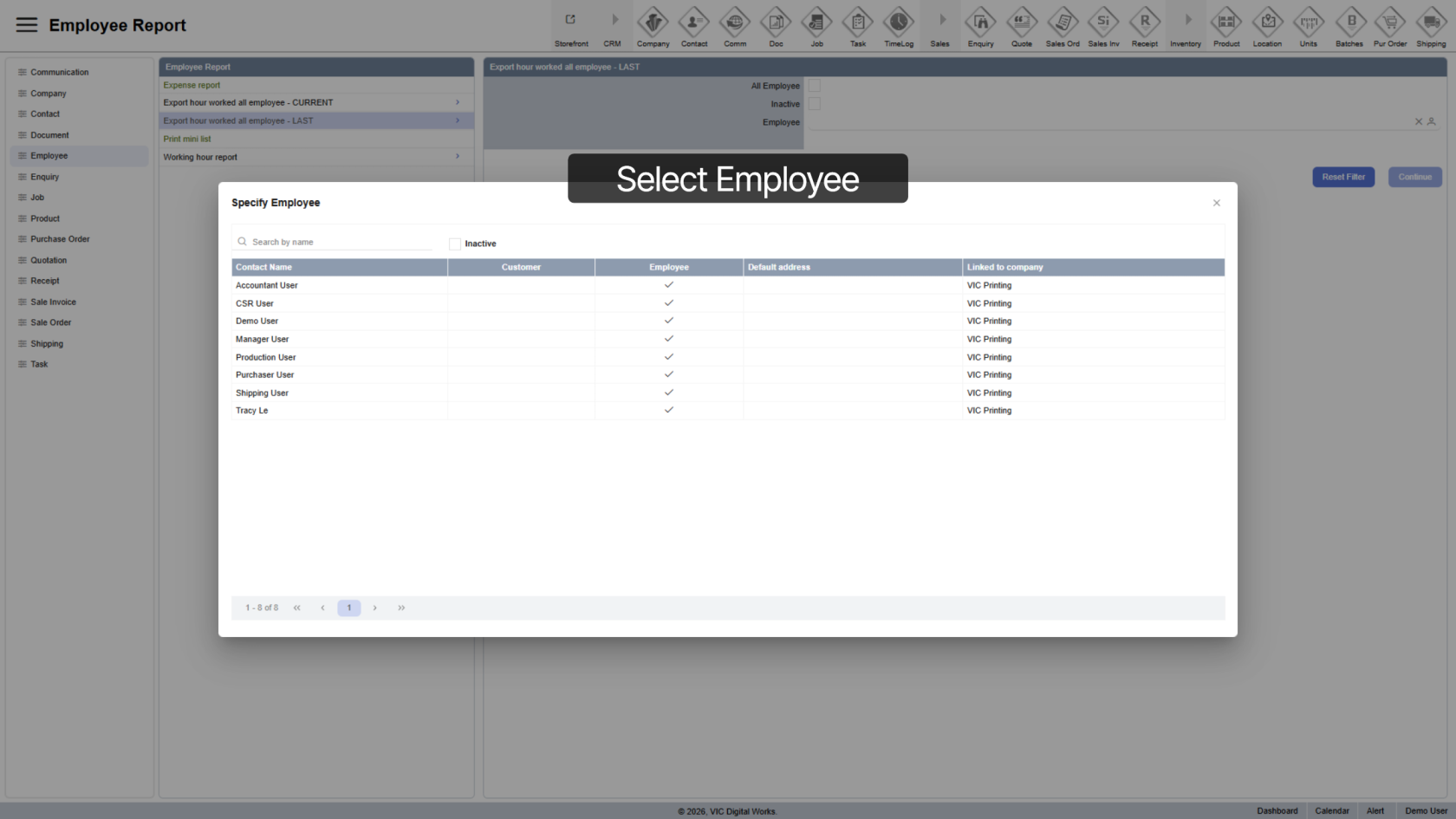This screenshot has width=1456, height=819.
Task: Expand the Sales toolbar group arrow
Action: point(942,20)
